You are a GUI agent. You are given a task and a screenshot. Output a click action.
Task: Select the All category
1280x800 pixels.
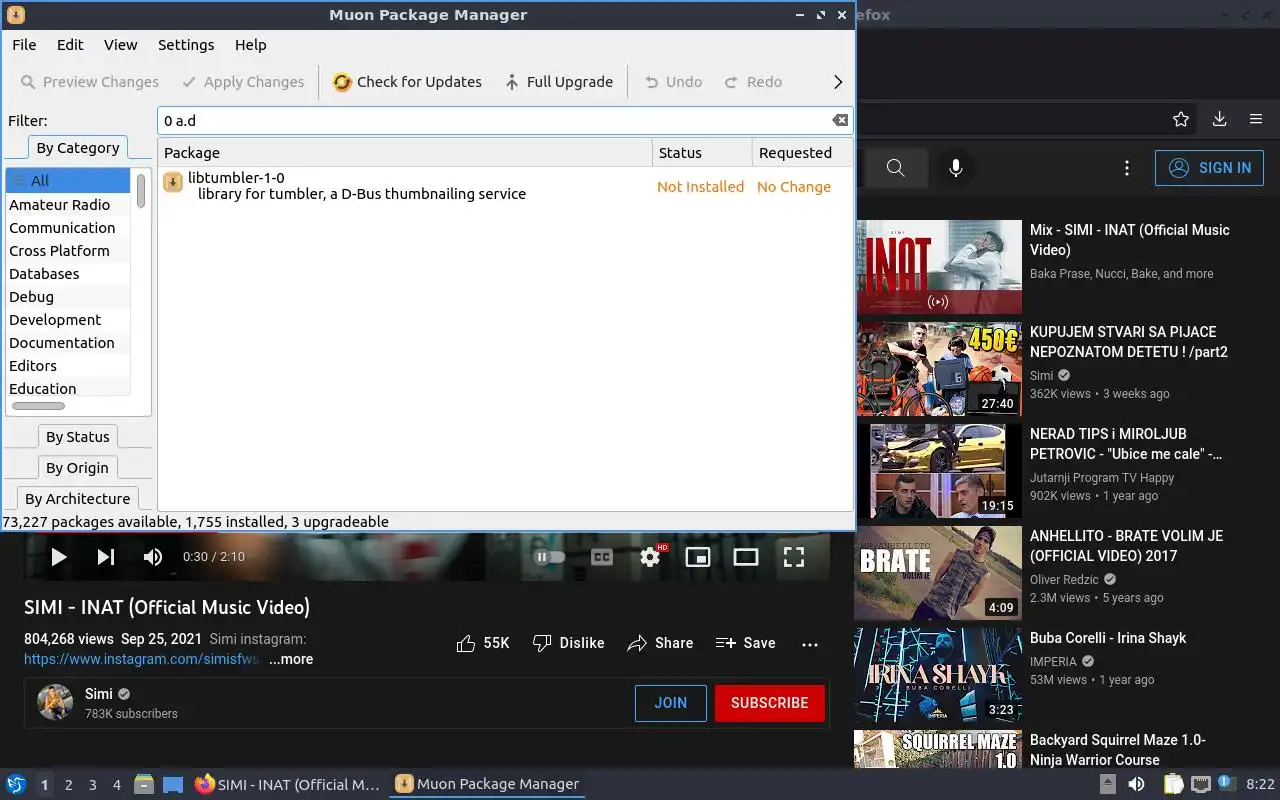[x=68, y=181]
